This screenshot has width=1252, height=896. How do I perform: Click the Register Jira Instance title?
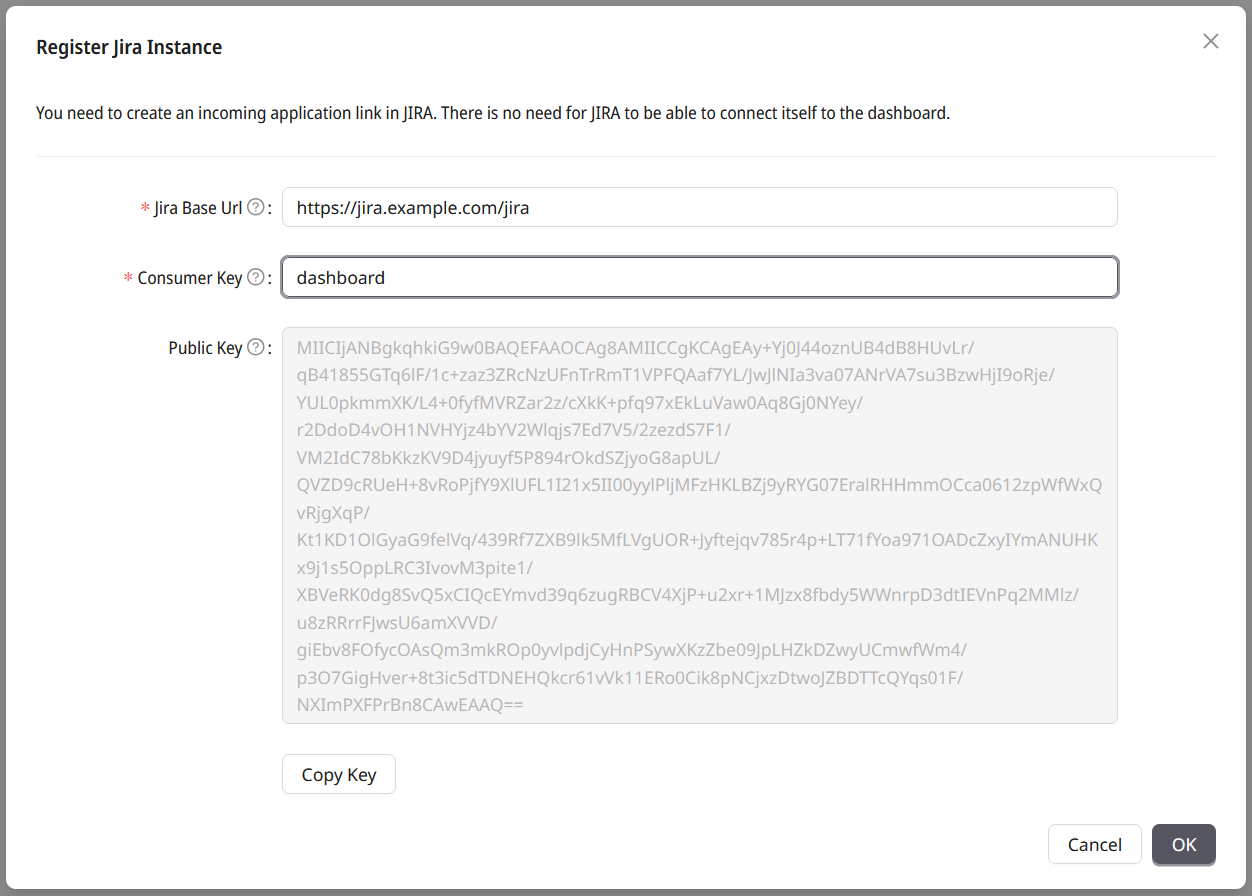[x=129, y=47]
